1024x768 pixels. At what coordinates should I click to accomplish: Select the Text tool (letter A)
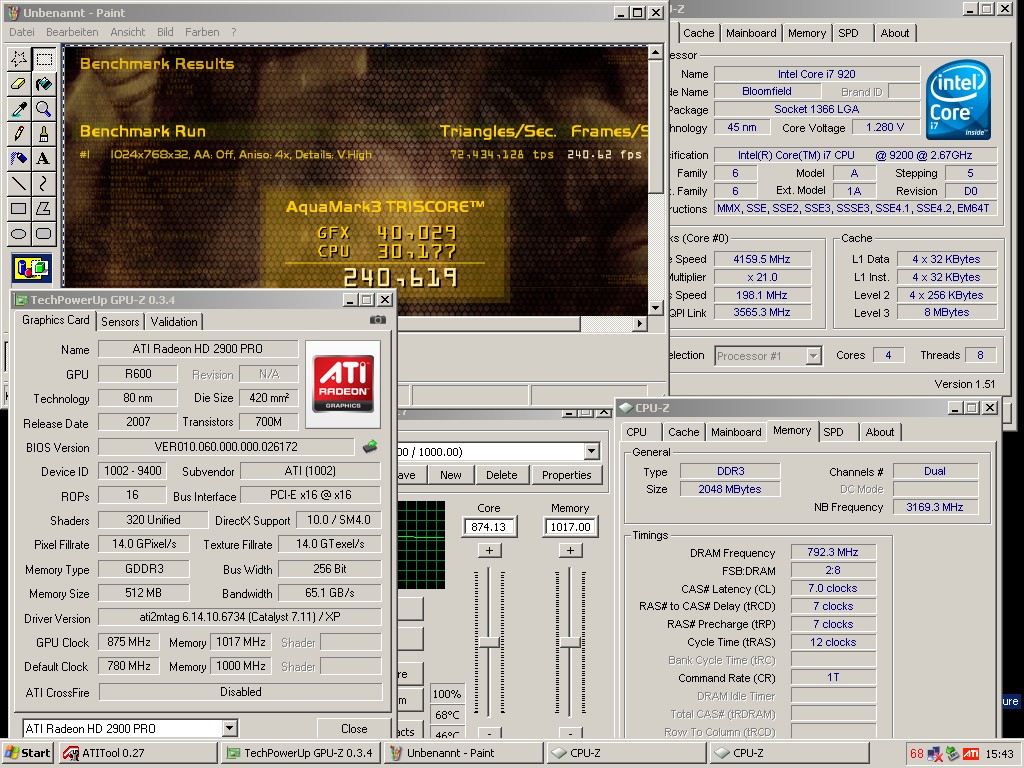tap(44, 159)
